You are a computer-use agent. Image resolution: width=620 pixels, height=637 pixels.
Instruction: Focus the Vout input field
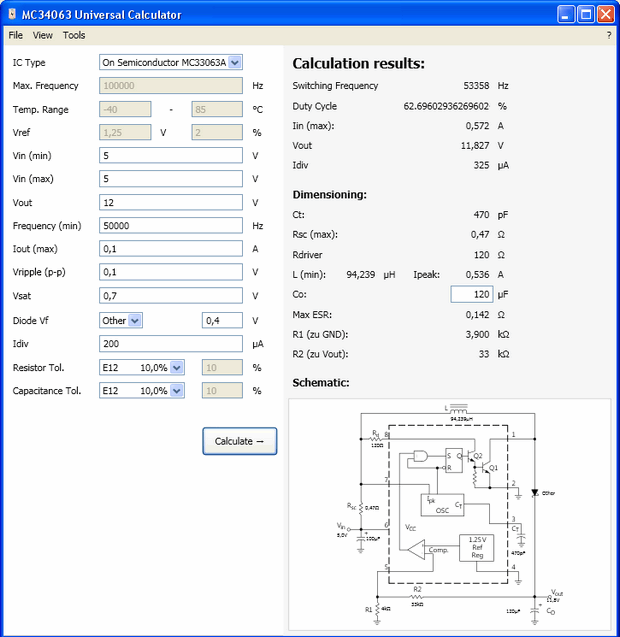coord(171,202)
